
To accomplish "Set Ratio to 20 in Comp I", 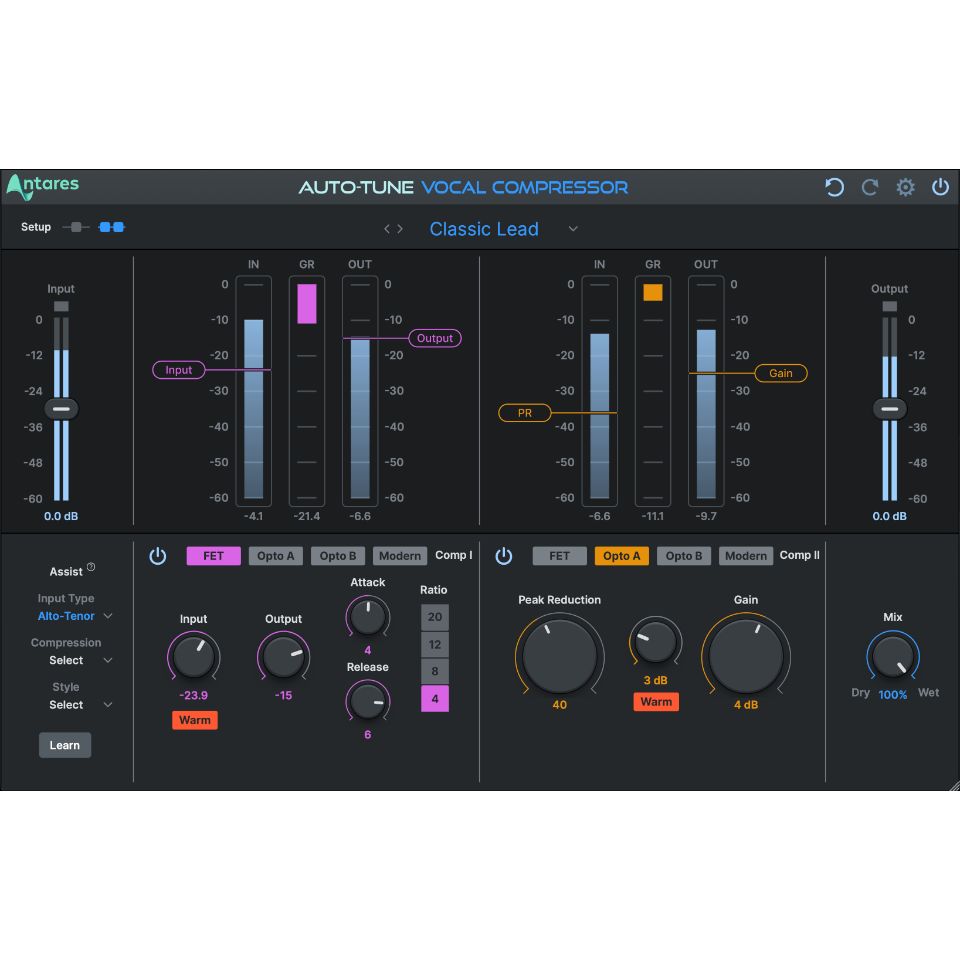I will click(x=434, y=617).
